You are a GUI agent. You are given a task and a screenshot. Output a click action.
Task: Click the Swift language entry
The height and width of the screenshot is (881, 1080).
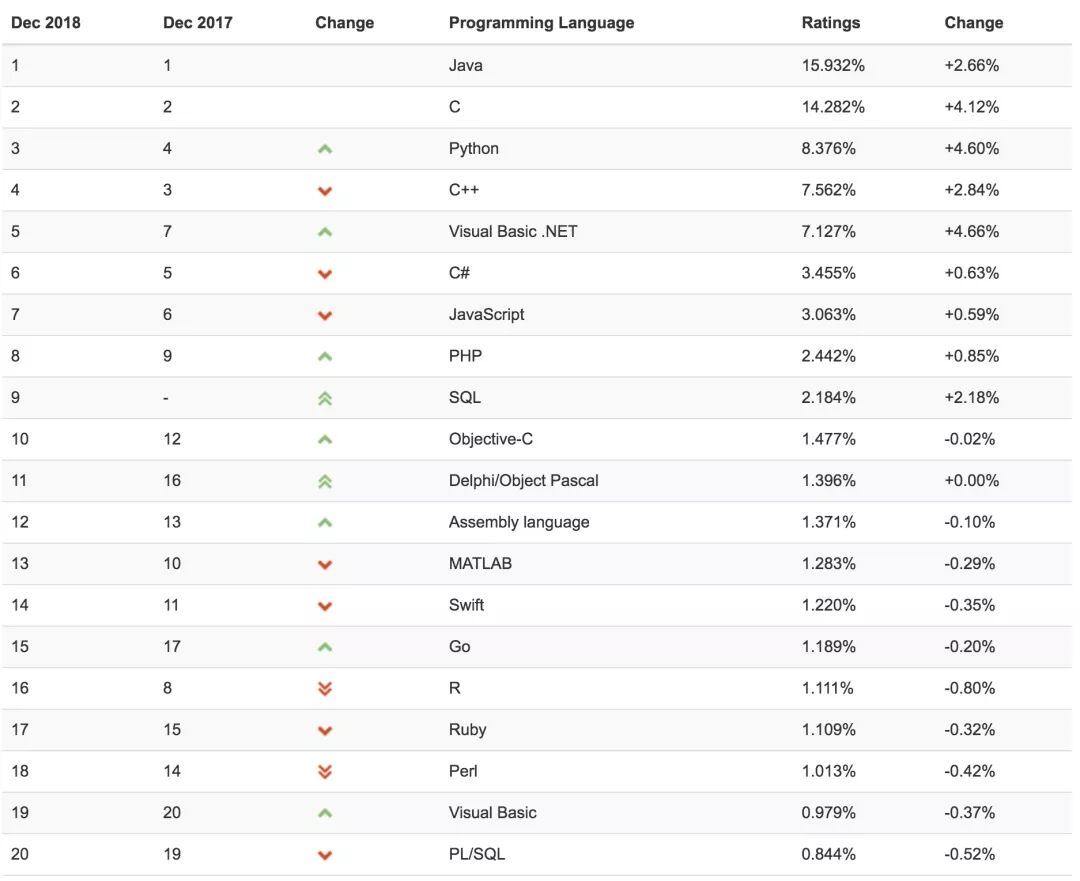(466, 605)
